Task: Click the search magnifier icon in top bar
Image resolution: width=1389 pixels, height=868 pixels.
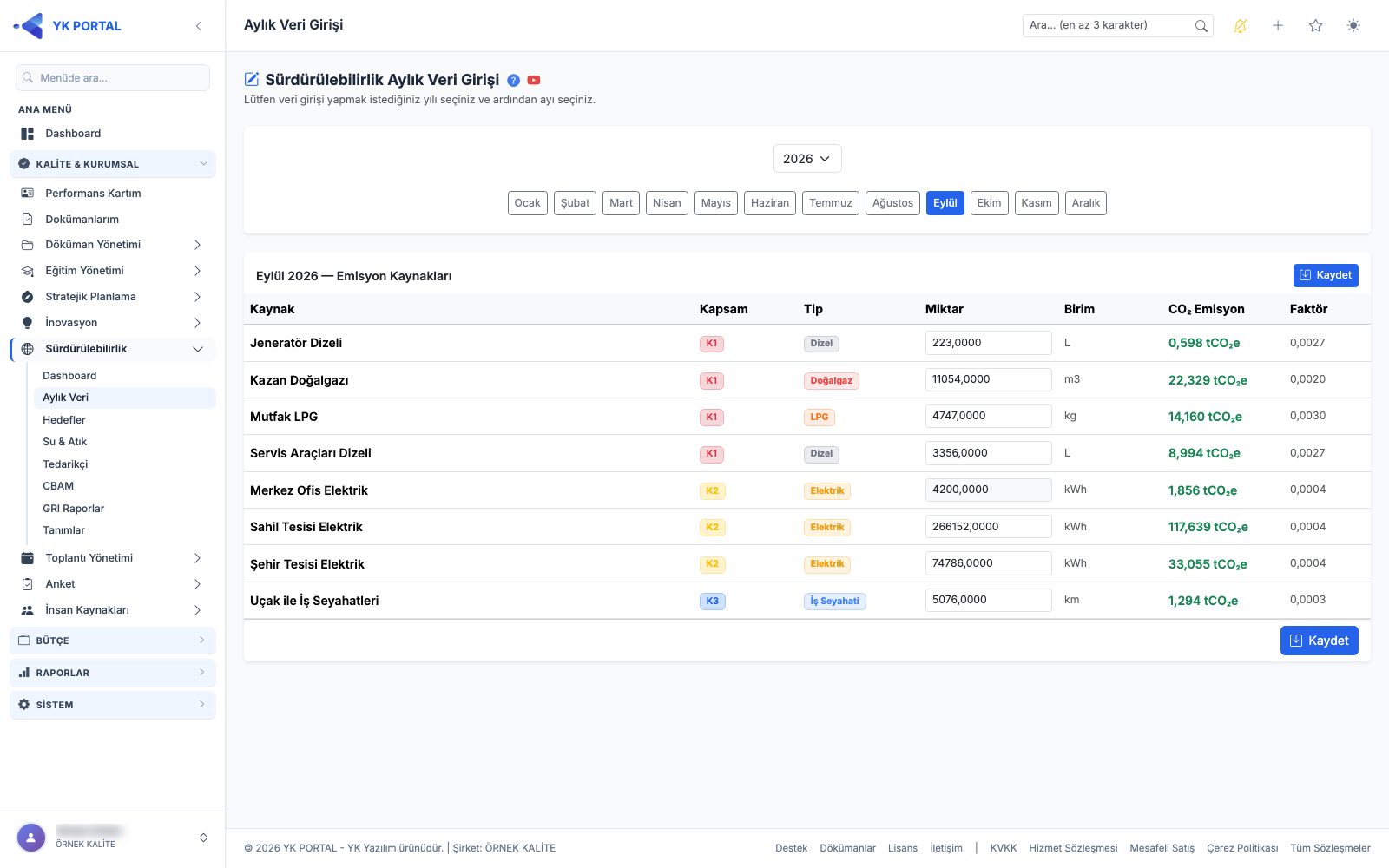Action: point(1201,26)
